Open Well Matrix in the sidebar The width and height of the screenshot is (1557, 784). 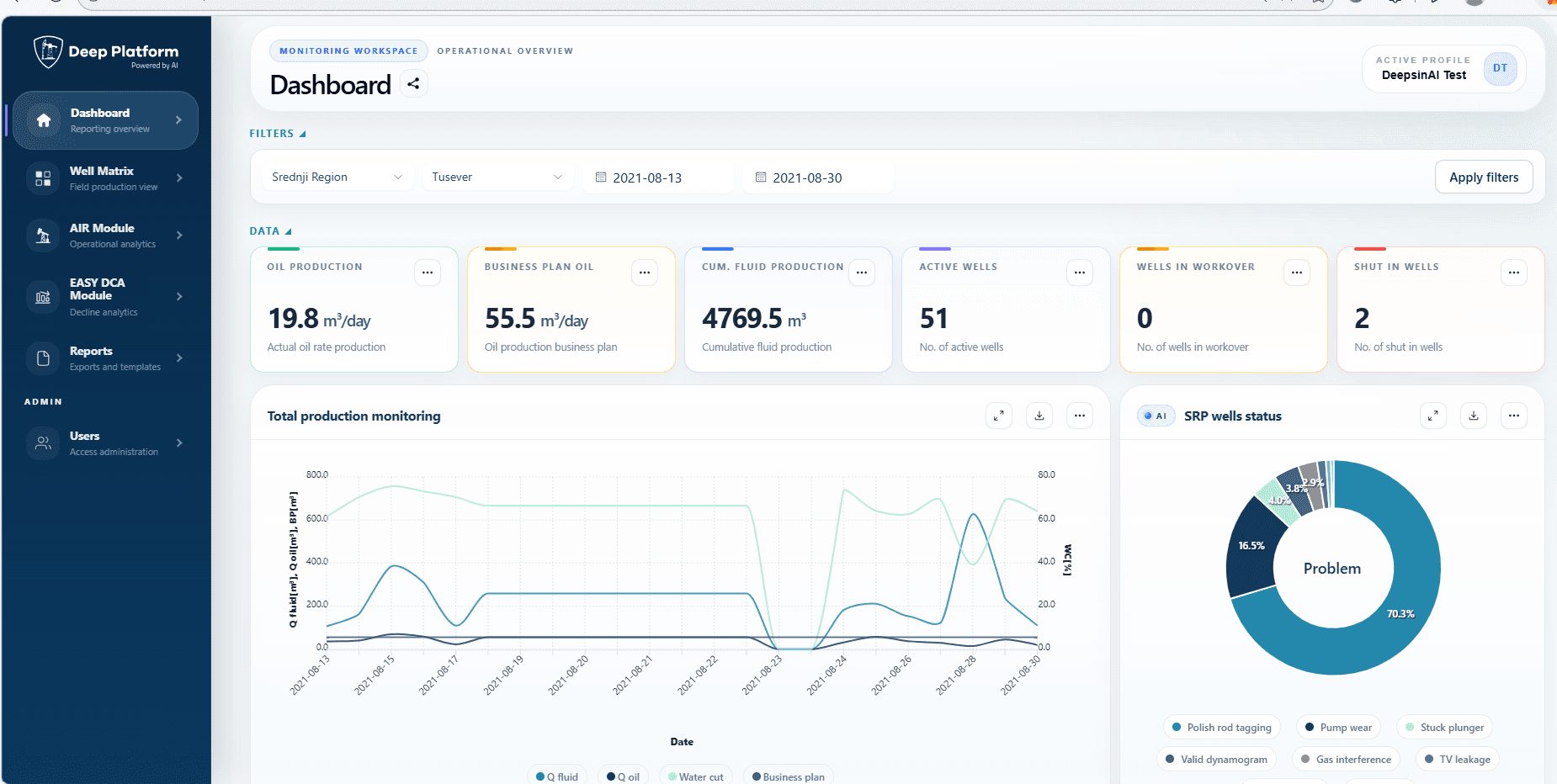pyautogui.click(x=105, y=178)
